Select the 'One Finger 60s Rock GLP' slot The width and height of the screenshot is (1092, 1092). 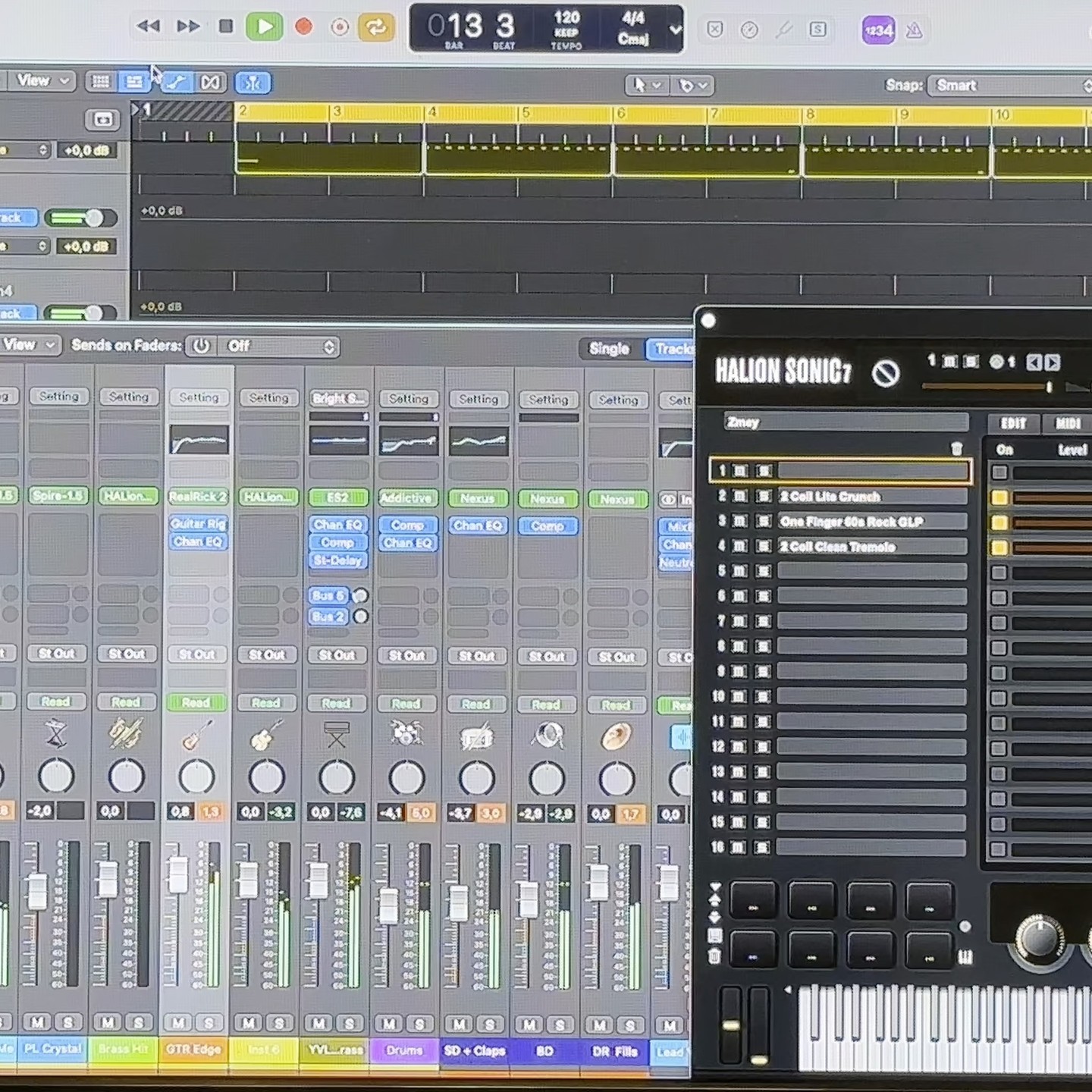(x=872, y=522)
